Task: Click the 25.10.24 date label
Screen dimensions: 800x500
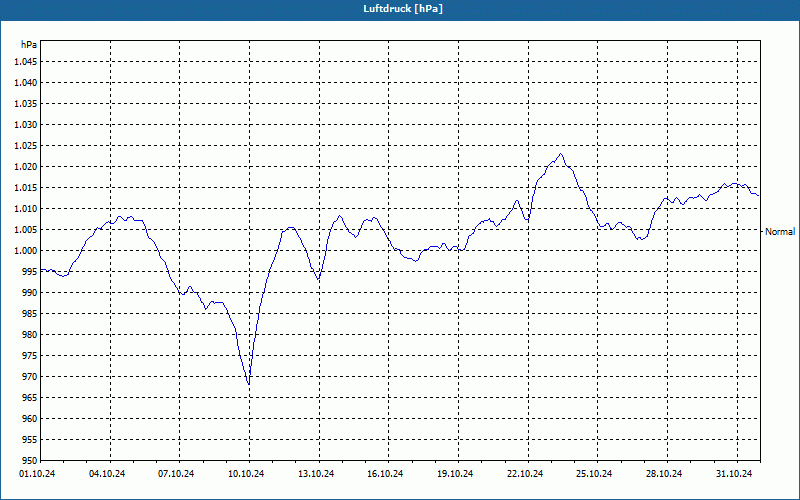Action: (x=594, y=474)
